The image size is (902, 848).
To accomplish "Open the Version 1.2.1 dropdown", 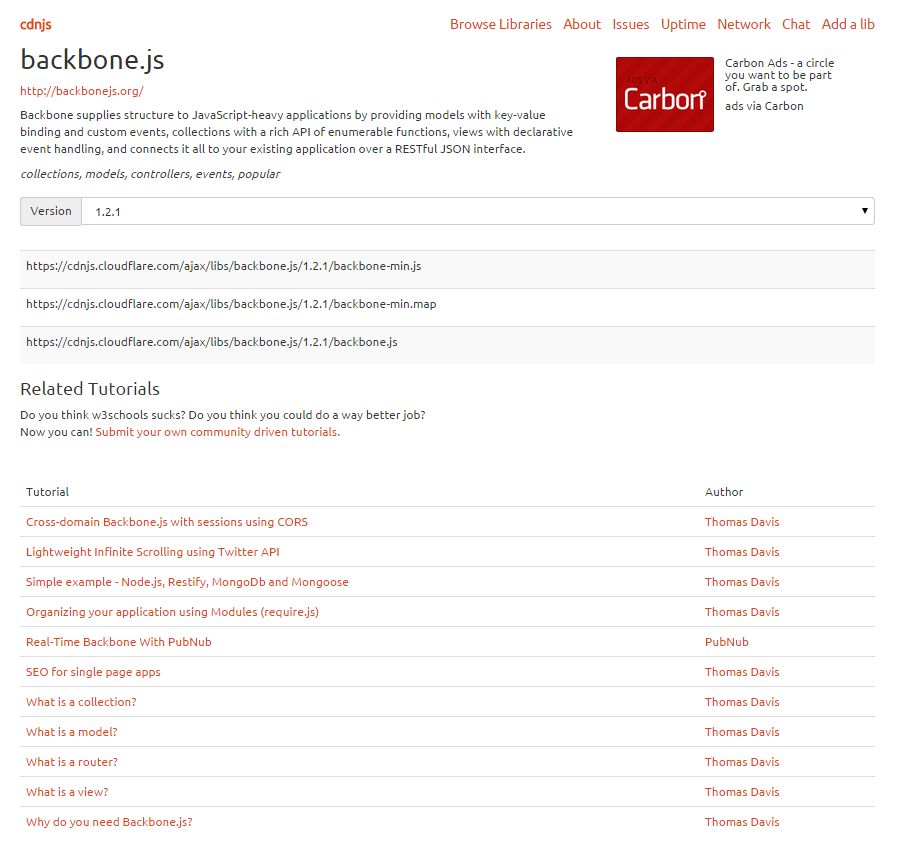I will click(477, 211).
